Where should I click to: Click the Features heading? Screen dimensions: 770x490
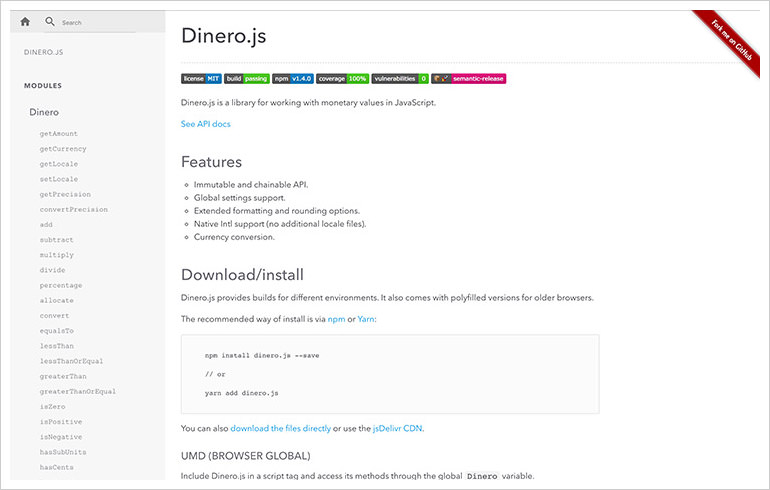(x=211, y=162)
